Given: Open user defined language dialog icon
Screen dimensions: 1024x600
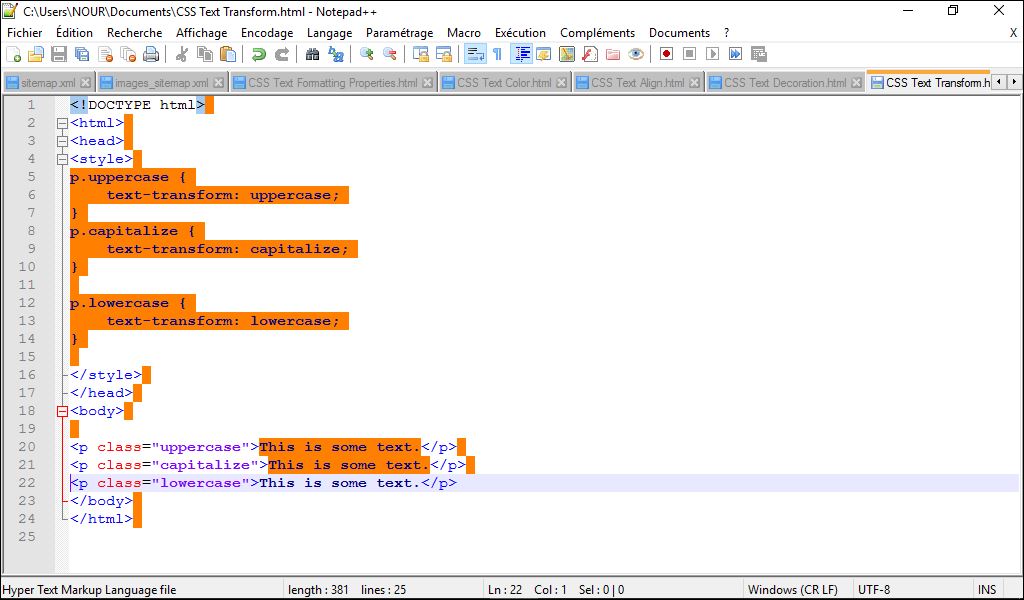Looking at the screenshot, I should (x=543, y=54).
